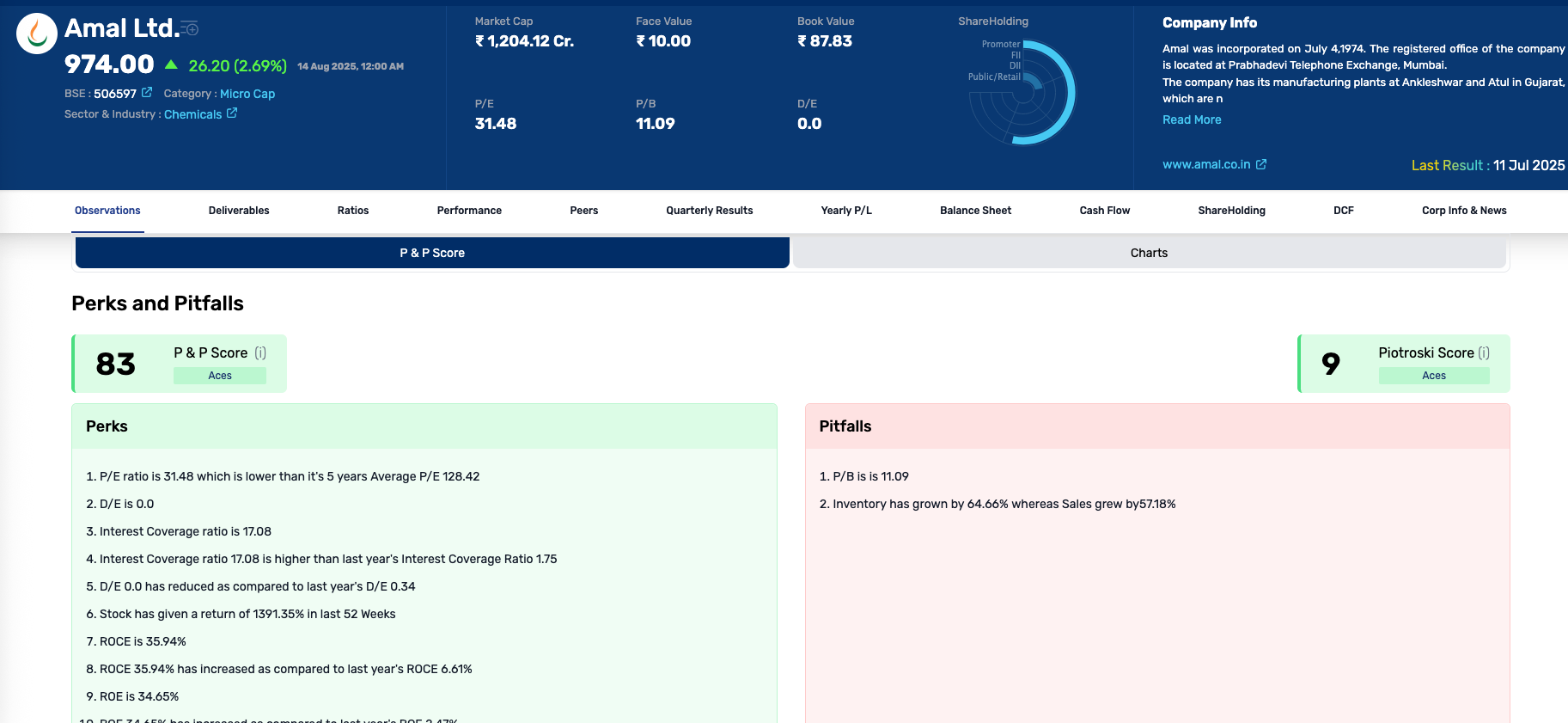Click the Amal Ltd. company logo

[37, 34]
